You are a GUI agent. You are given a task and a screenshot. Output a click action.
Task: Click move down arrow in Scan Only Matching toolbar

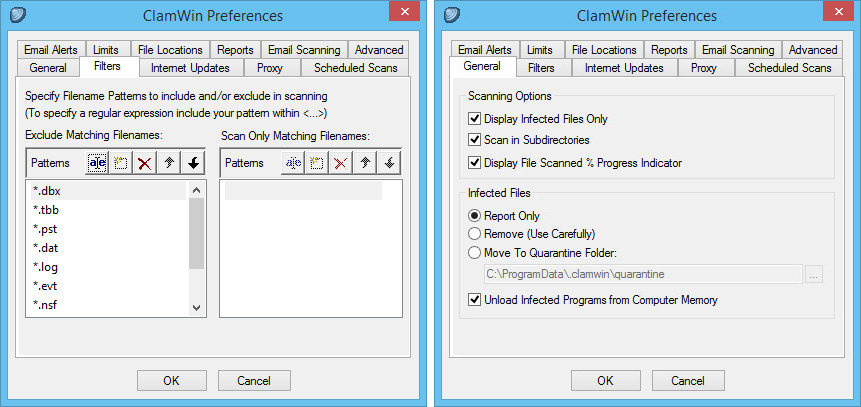[389, 163]
